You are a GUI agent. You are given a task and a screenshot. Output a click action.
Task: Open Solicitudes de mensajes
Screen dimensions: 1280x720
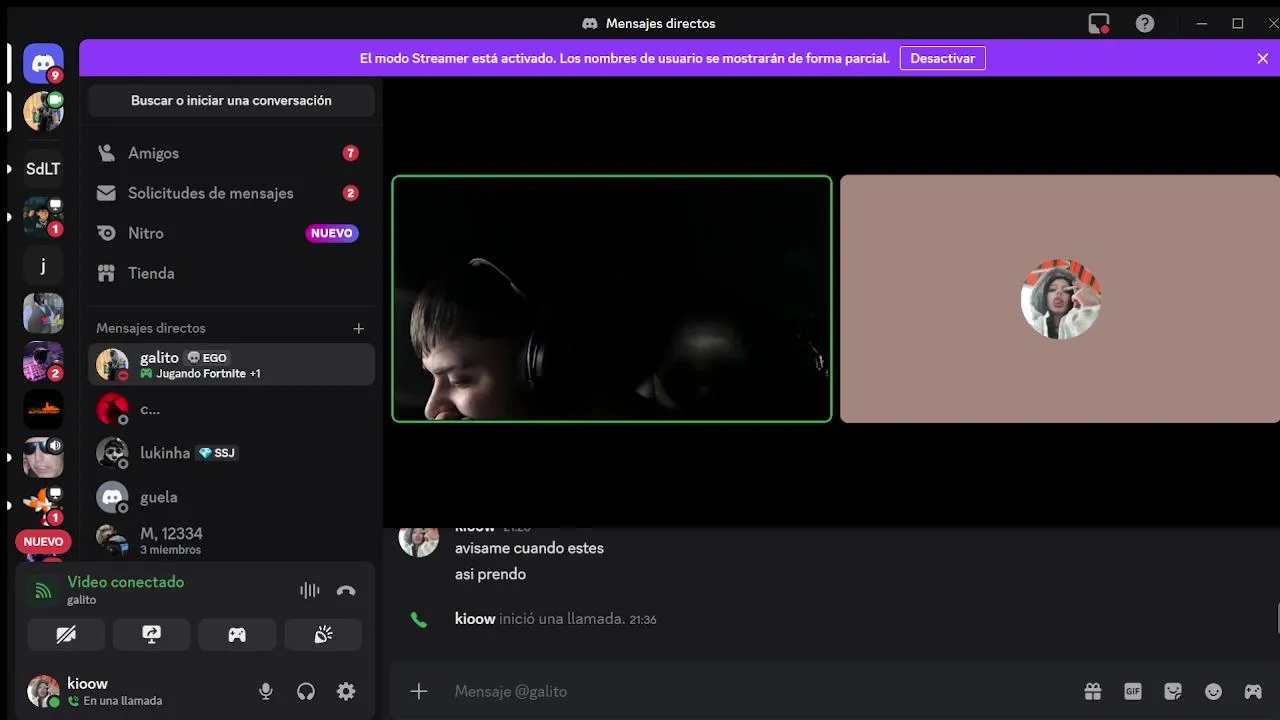click(231, 193)
